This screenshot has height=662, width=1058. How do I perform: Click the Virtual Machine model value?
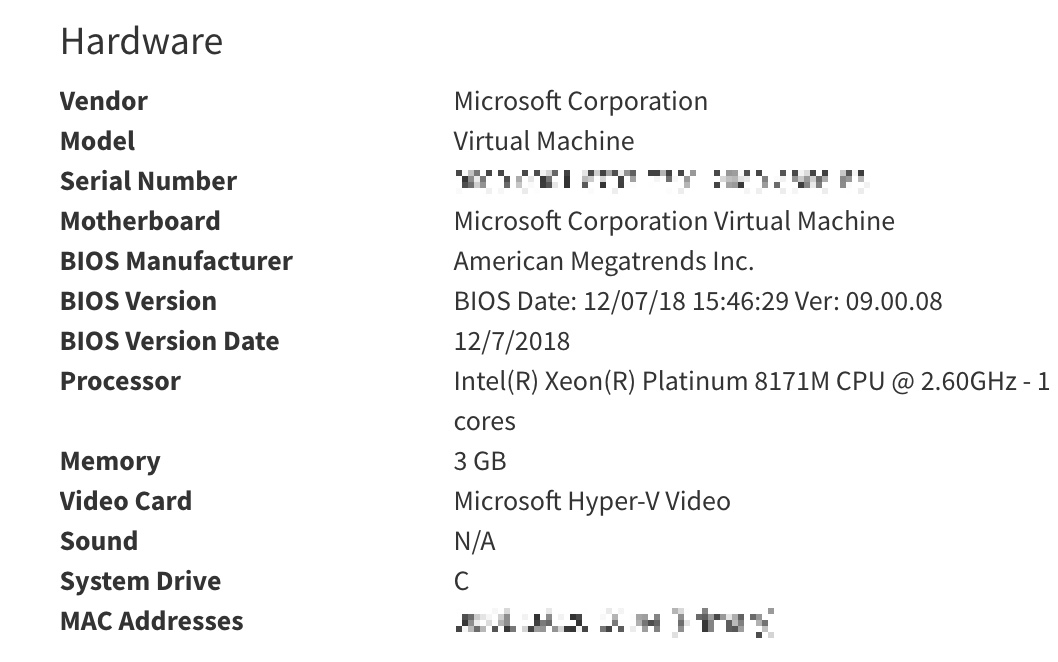(x=544, y=141)
